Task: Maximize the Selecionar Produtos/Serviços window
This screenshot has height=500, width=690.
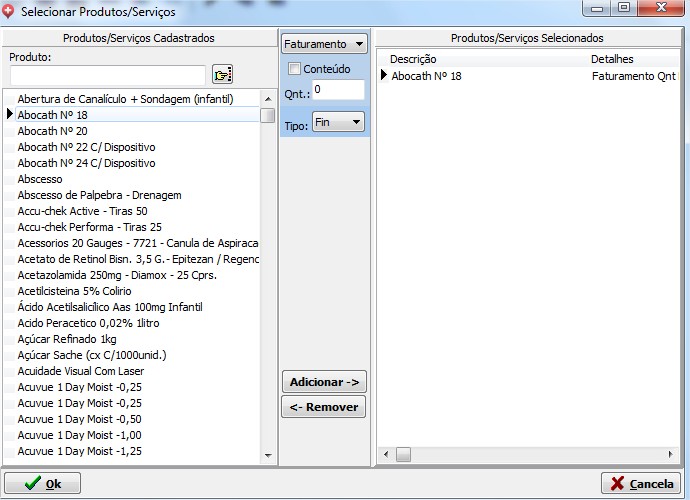Action: click(624, 8)
